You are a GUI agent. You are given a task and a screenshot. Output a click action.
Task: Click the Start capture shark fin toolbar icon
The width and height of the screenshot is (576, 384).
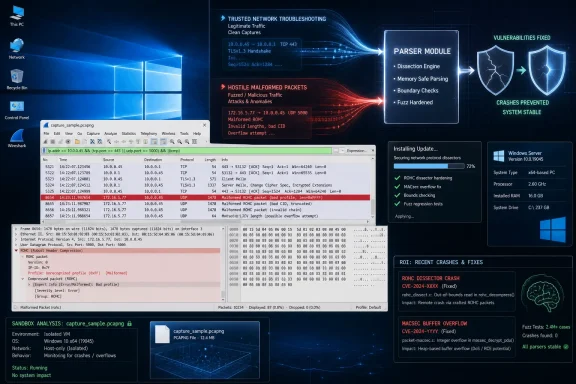pyautogui.click(x=45, y=141)
